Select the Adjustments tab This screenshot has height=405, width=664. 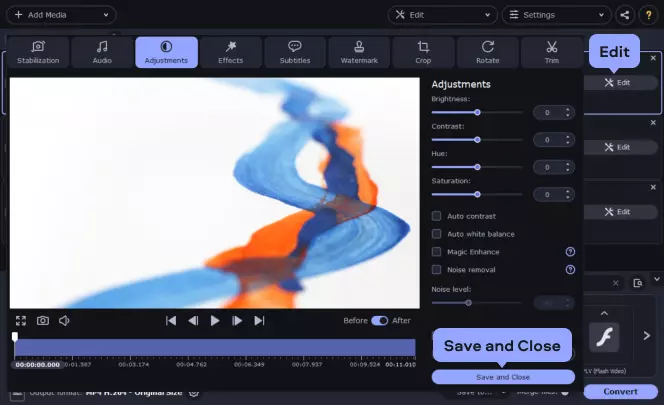(166, 52)
